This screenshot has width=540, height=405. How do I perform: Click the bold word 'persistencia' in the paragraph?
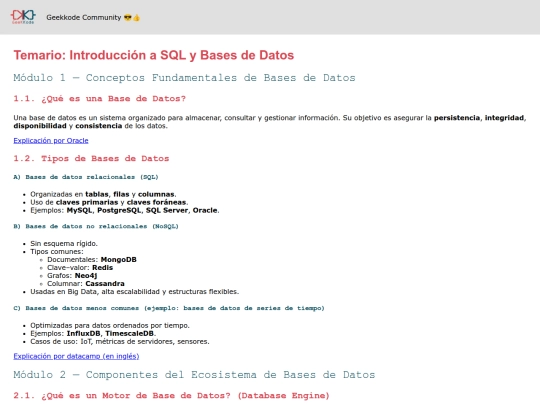(x=457, y=118)
